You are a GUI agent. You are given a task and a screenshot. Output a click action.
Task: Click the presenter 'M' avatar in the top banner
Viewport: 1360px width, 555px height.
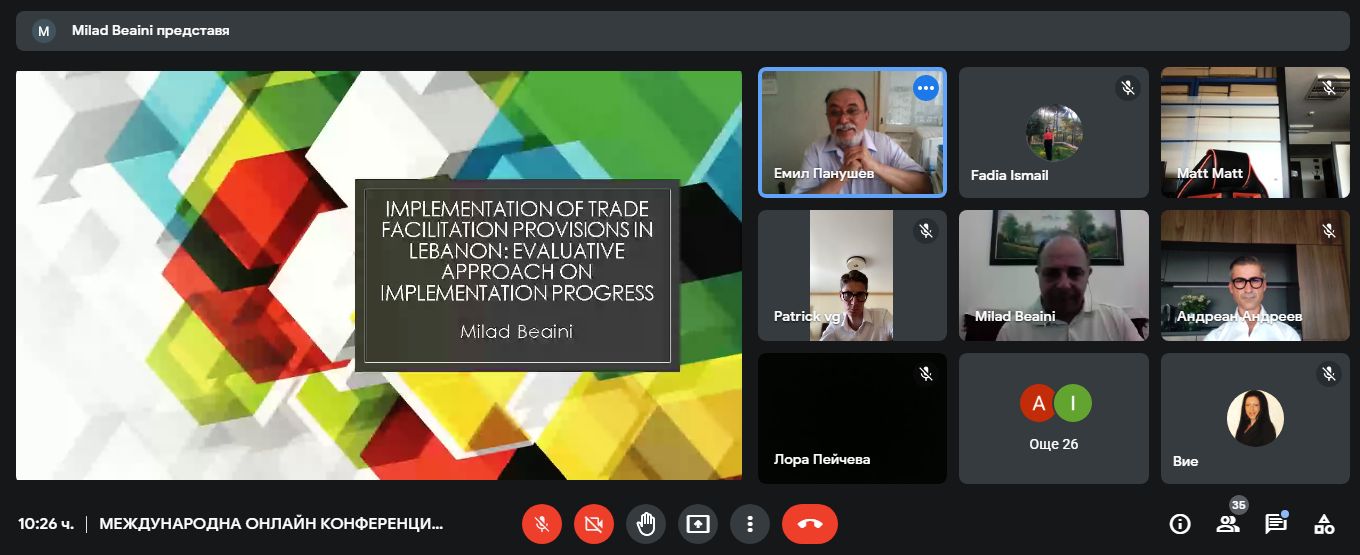click(x=43, y=31)
